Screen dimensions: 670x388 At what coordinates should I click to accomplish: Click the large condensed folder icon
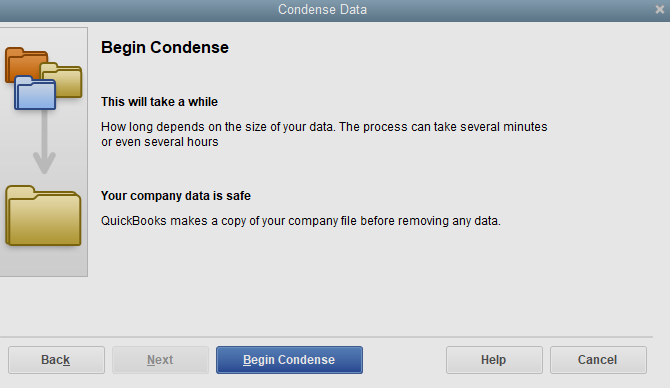43,216
